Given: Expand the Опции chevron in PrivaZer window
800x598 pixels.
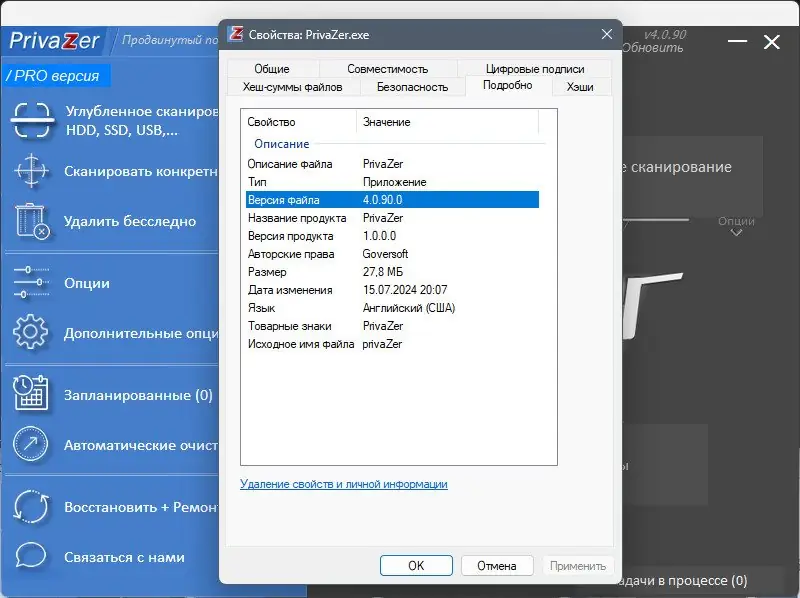Looking at the screenshot, I should [x=736, y=232].
